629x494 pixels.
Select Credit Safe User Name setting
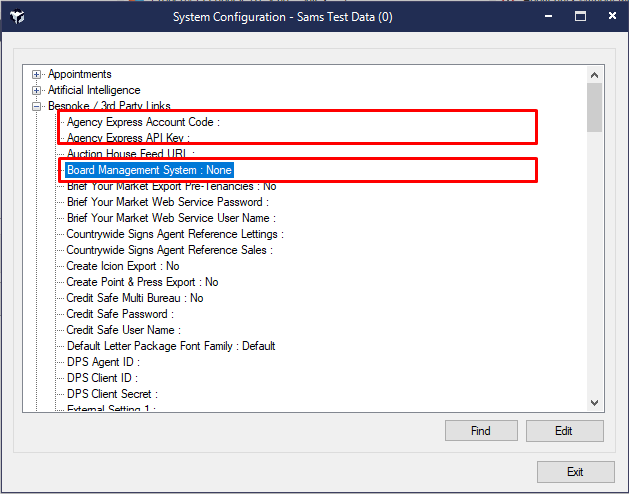[124, 330]
